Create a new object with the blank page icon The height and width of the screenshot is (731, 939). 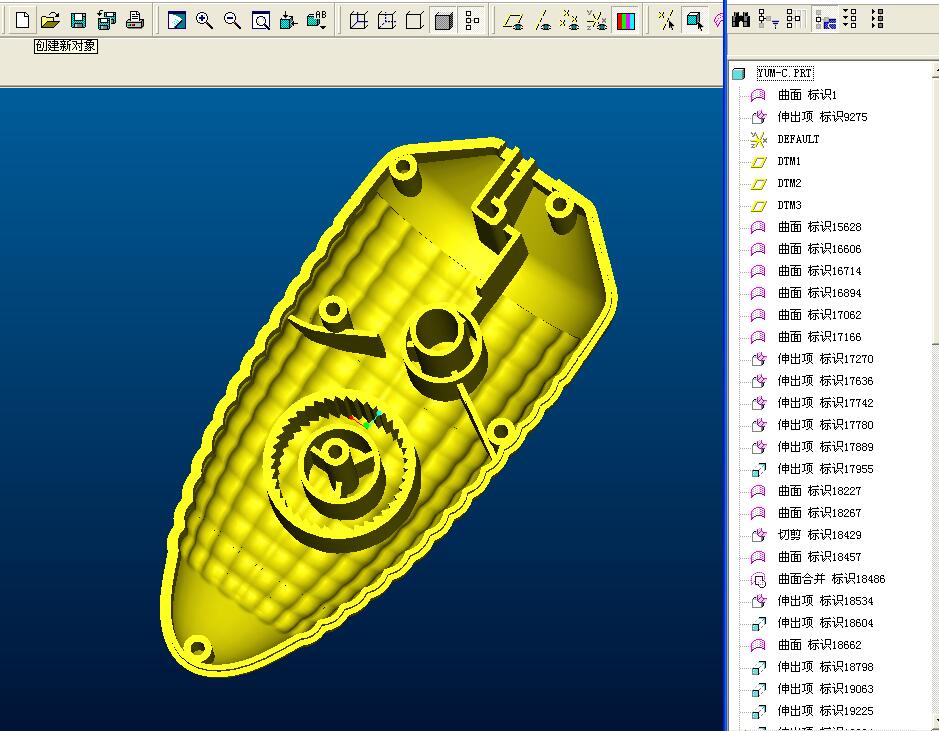point(23,20)
